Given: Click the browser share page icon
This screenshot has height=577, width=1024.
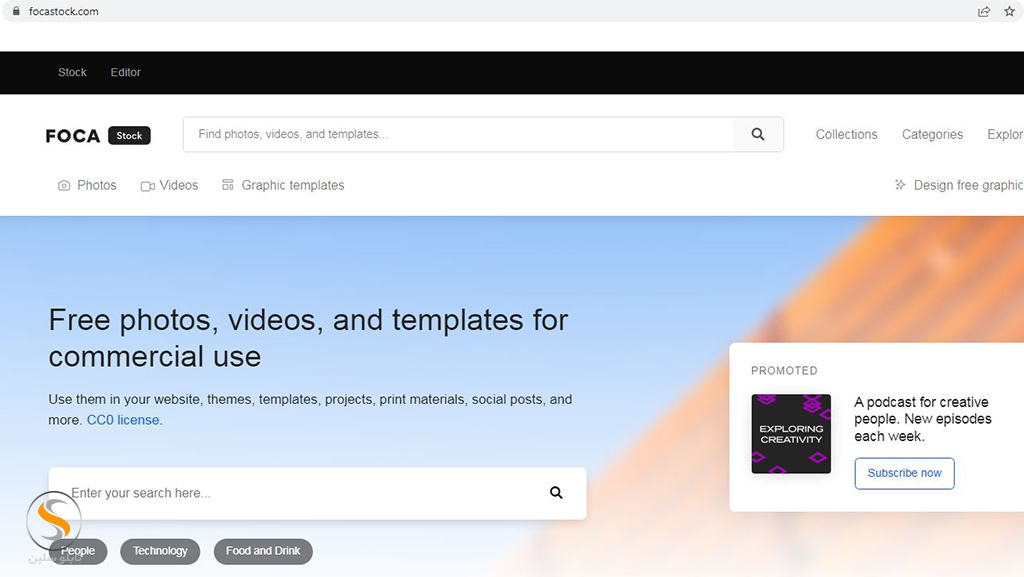Looking at the screenshot, I should pos(984,11).
